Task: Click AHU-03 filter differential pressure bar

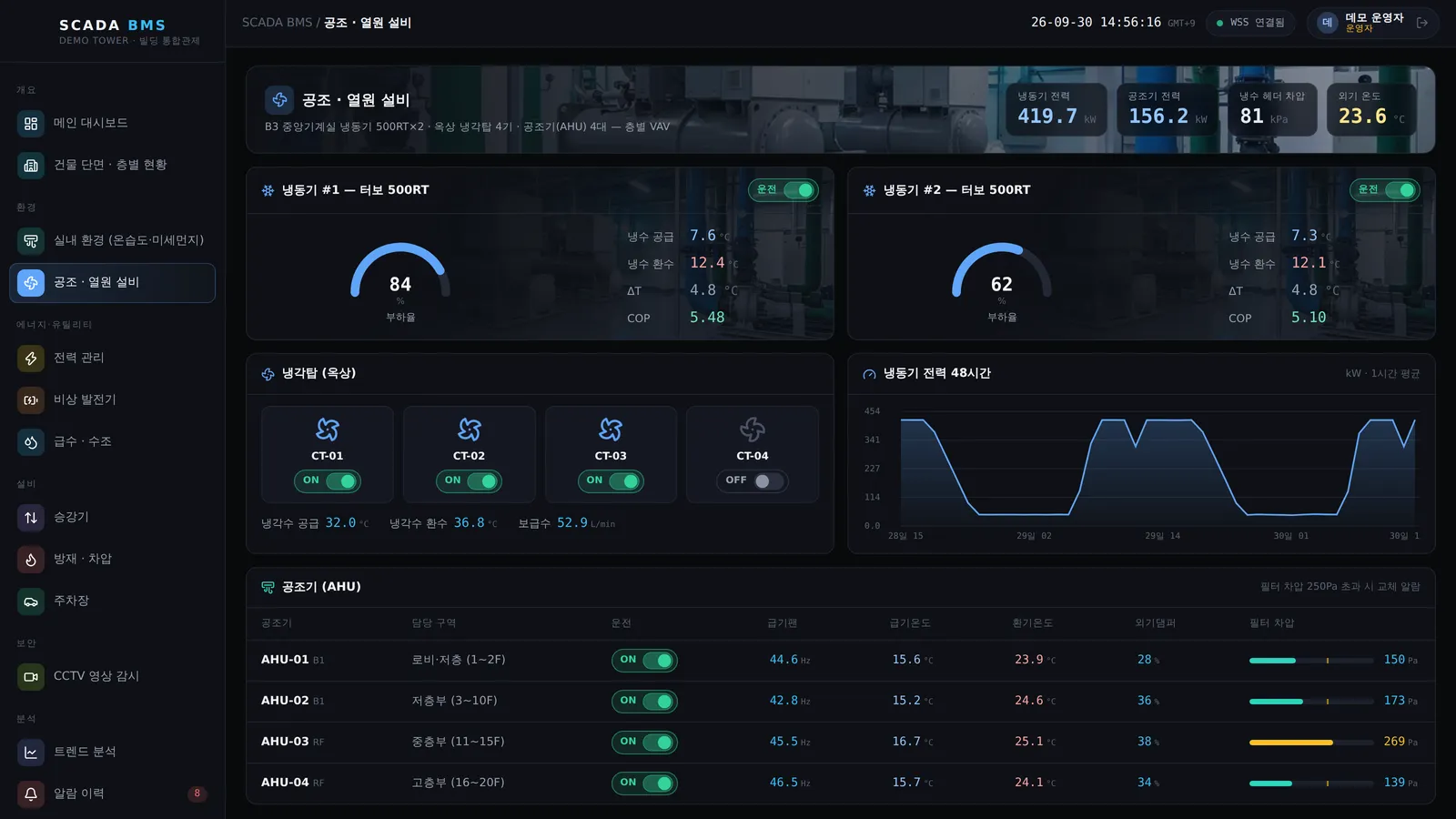Action: (x=1311, y=743)
